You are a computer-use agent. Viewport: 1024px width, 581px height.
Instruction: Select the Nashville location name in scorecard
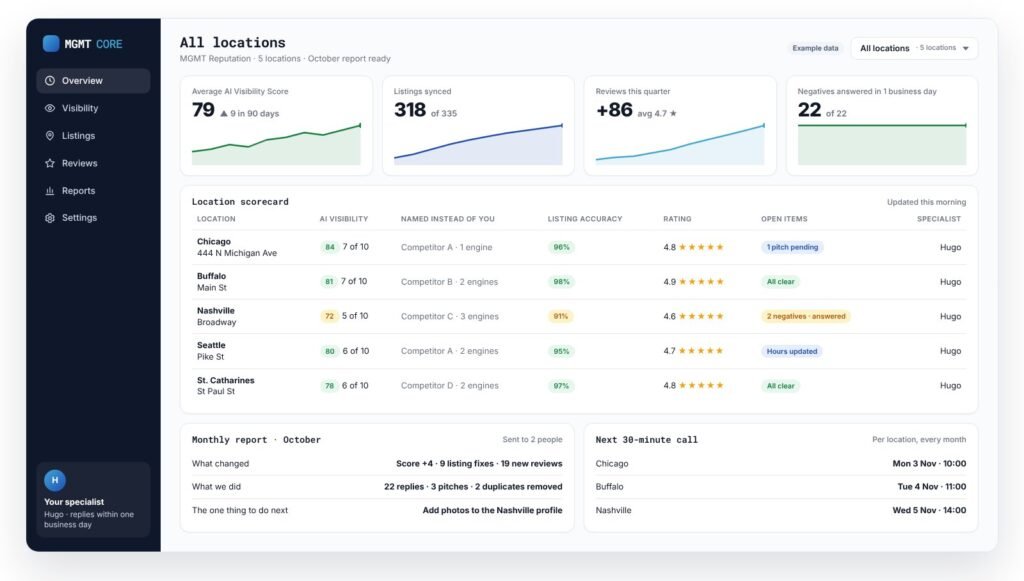[216, 311]
